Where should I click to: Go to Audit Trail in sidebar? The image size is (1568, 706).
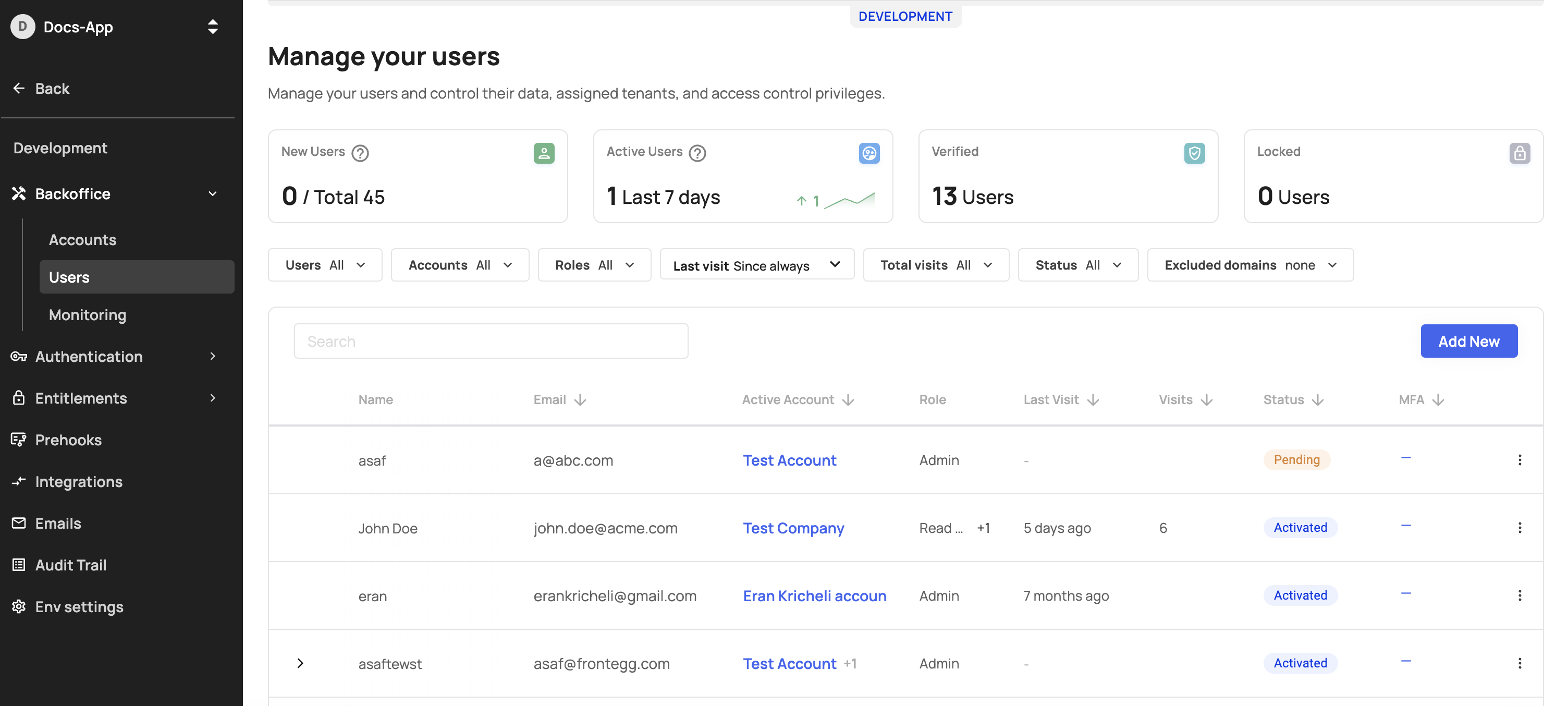click(70, 565)
